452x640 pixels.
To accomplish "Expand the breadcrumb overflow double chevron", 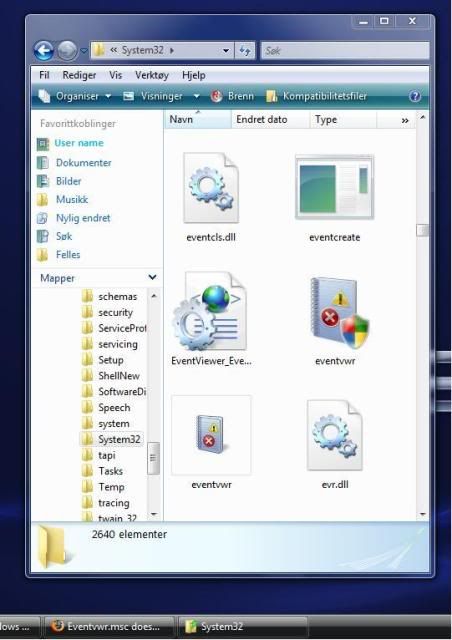I will [114, 51].
